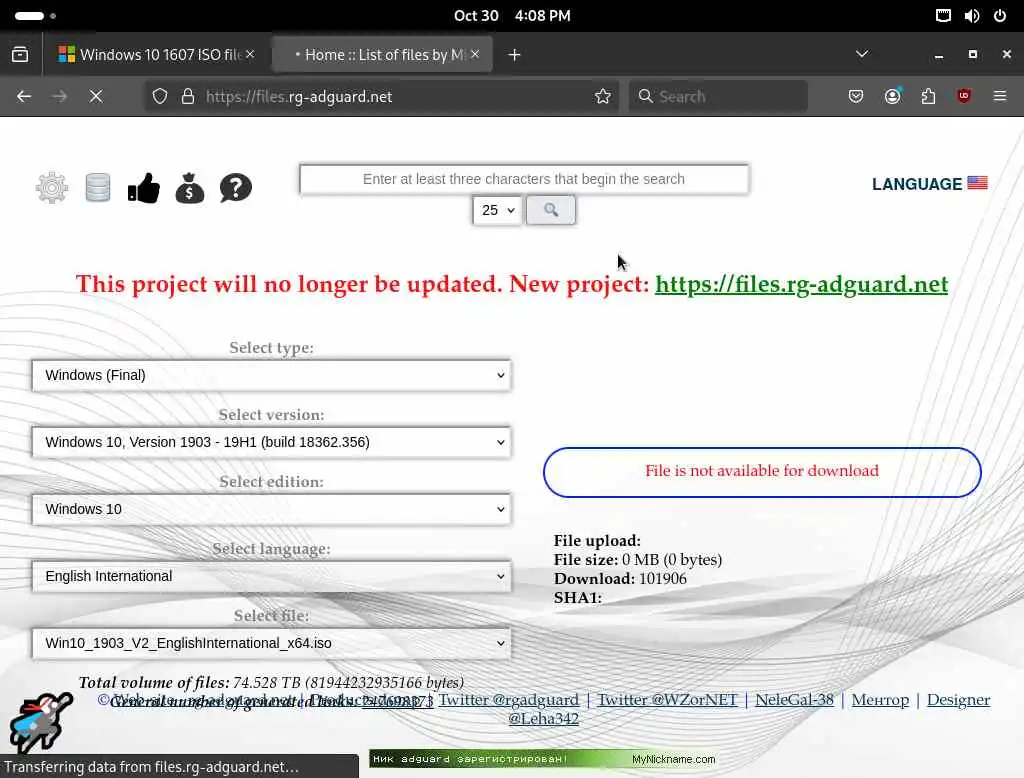Screen dimensions: 1024x778
Task: Click the padlock site info icon
Action: 188,97
